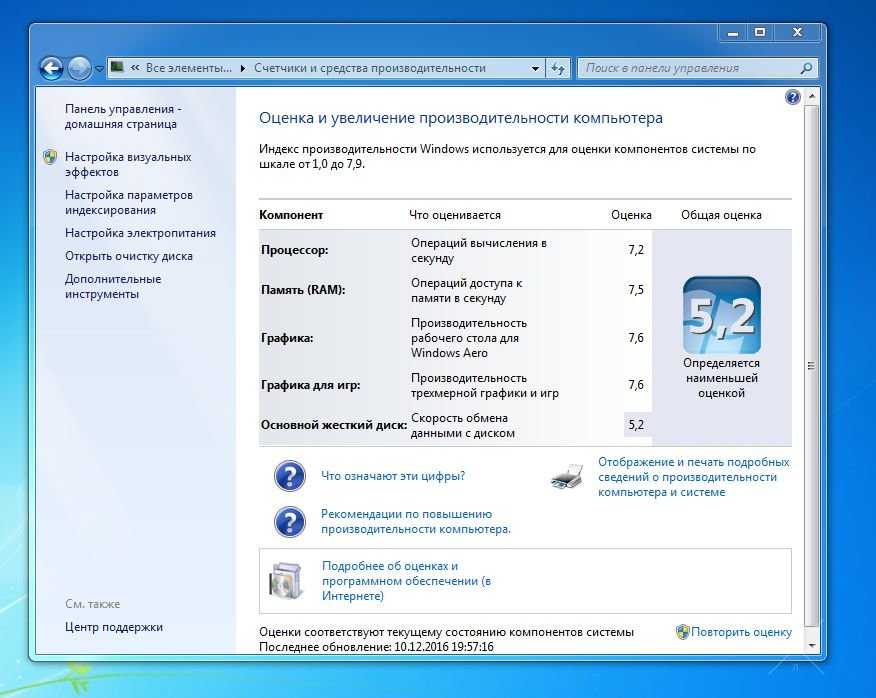Expand the arrow after 'Все элементы...'
The height and width of the screenshot is (698, 876).
[243, 68]
